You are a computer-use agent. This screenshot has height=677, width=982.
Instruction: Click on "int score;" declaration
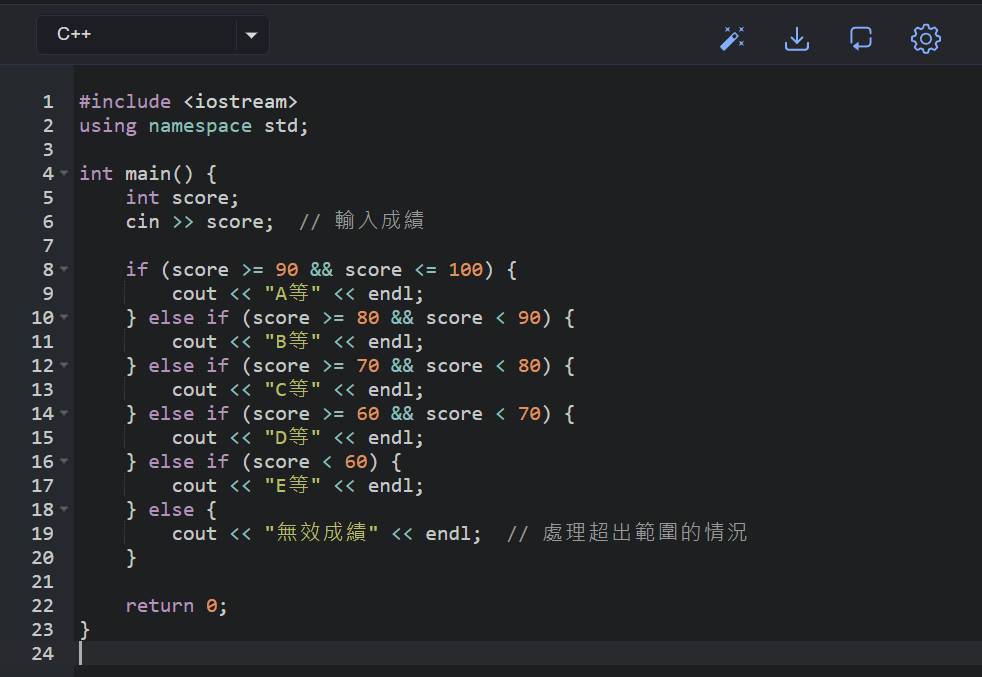pyautogui.click(x=182, y=198)
